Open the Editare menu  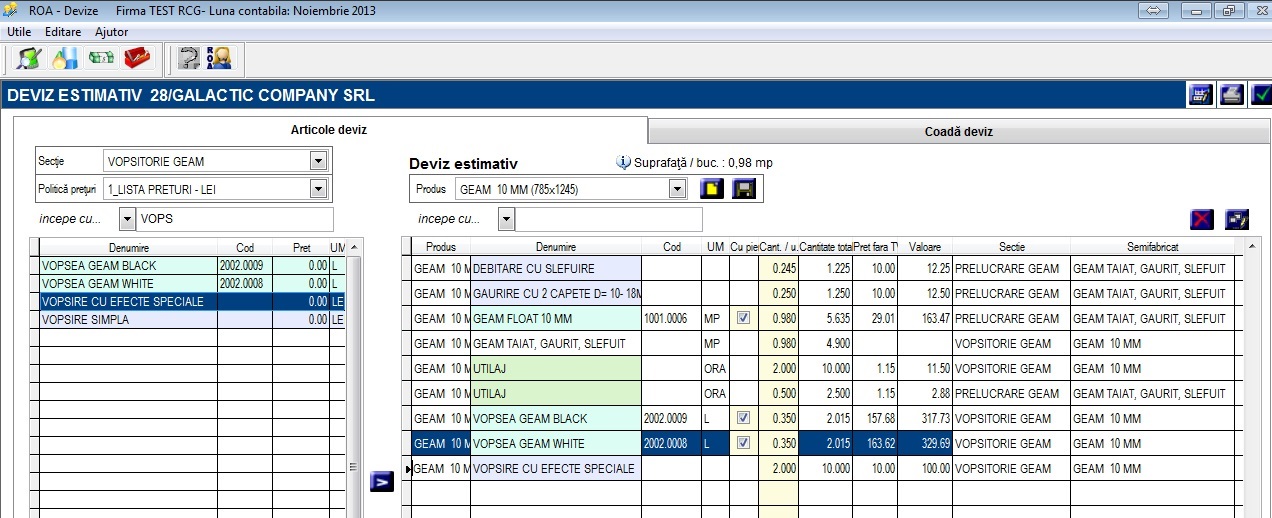point(63,32)
